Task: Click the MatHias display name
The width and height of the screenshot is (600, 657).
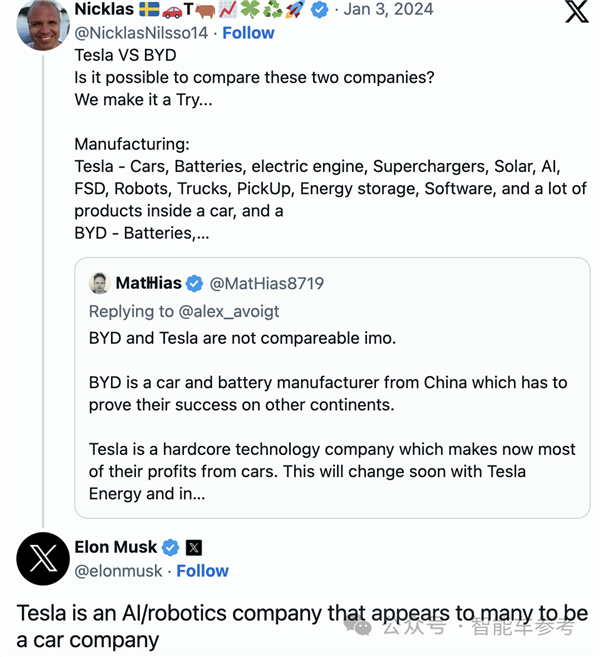Action: click(x=148, y=283)
